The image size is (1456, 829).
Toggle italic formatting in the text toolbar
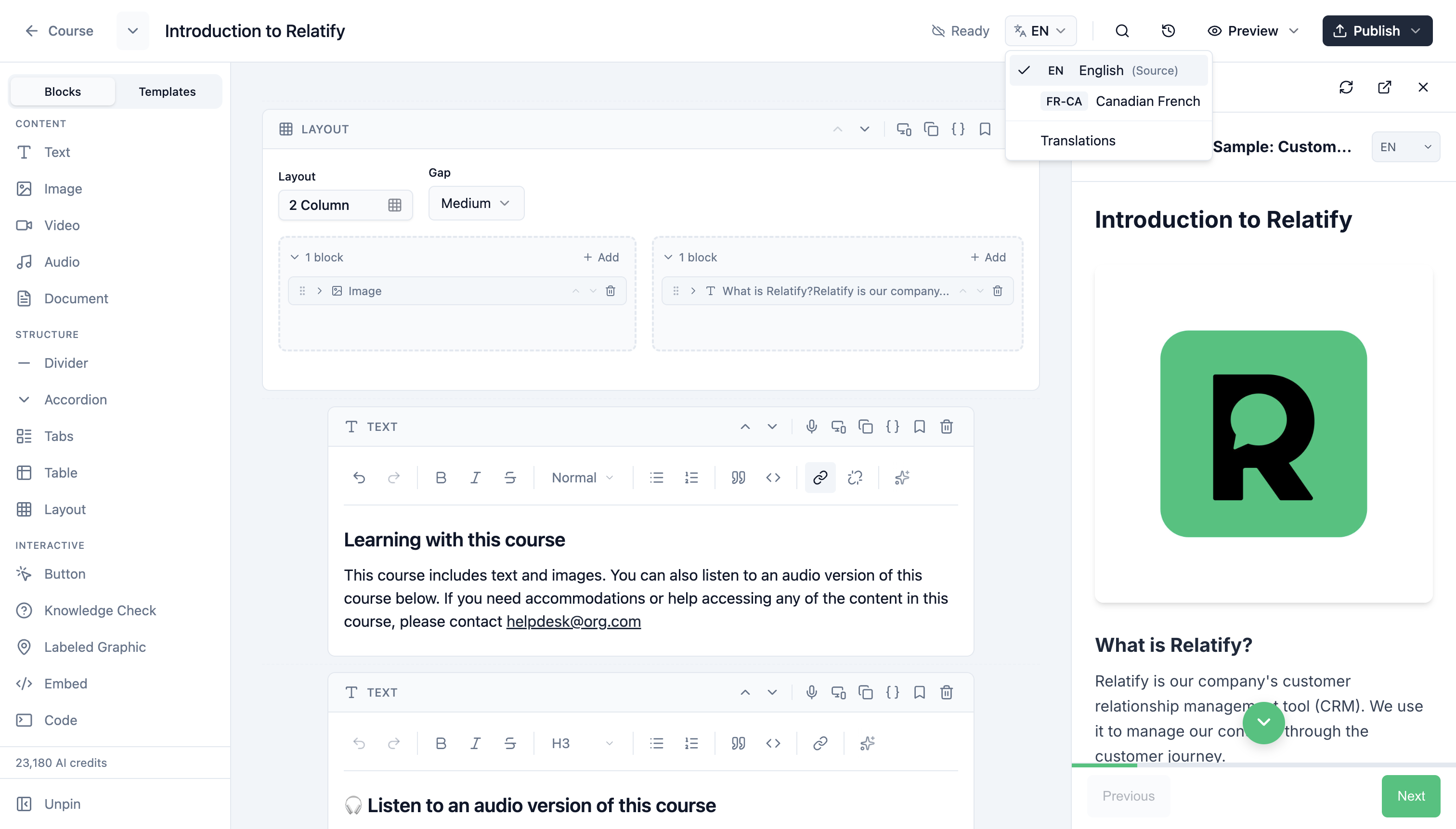point(475,477)
